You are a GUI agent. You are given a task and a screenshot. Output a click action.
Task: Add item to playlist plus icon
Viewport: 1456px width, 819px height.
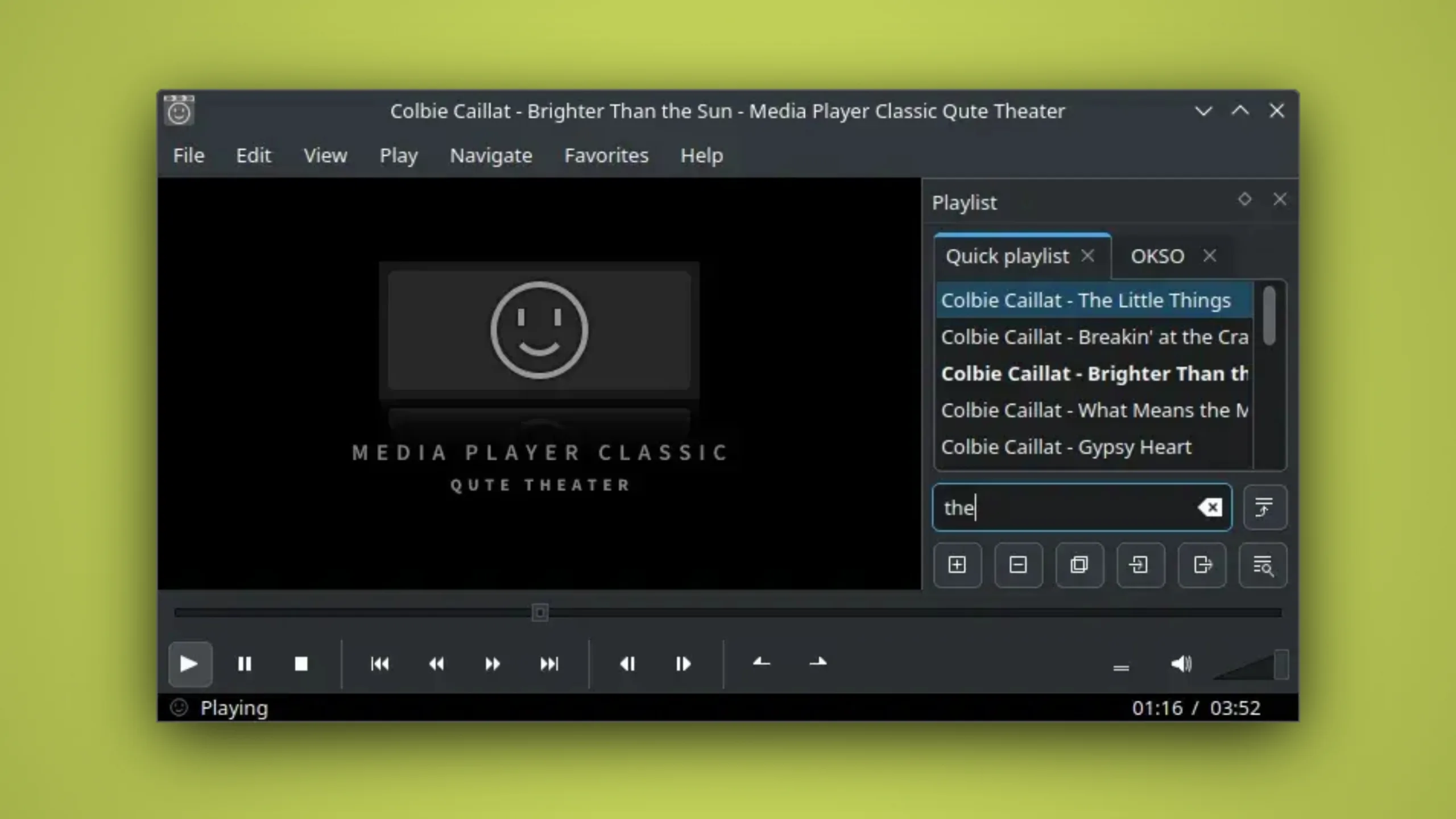pos(957,565)
